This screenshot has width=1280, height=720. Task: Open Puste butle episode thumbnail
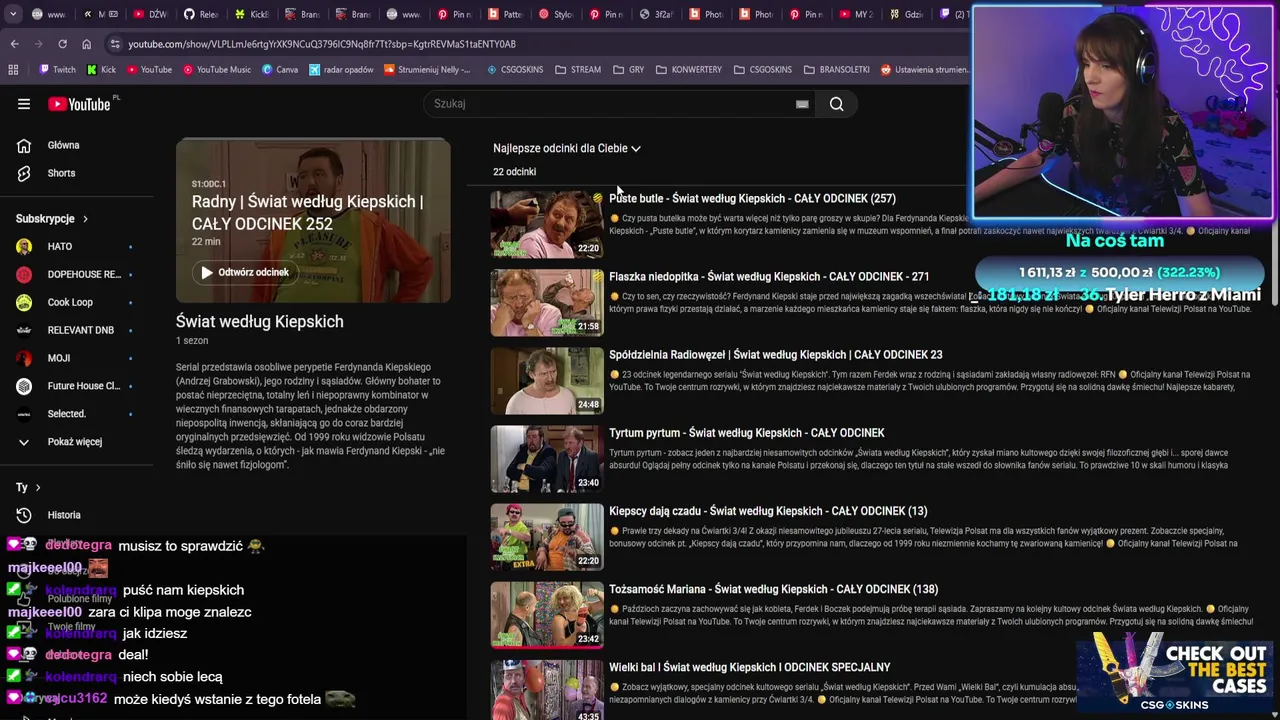(x=547, y=224)
